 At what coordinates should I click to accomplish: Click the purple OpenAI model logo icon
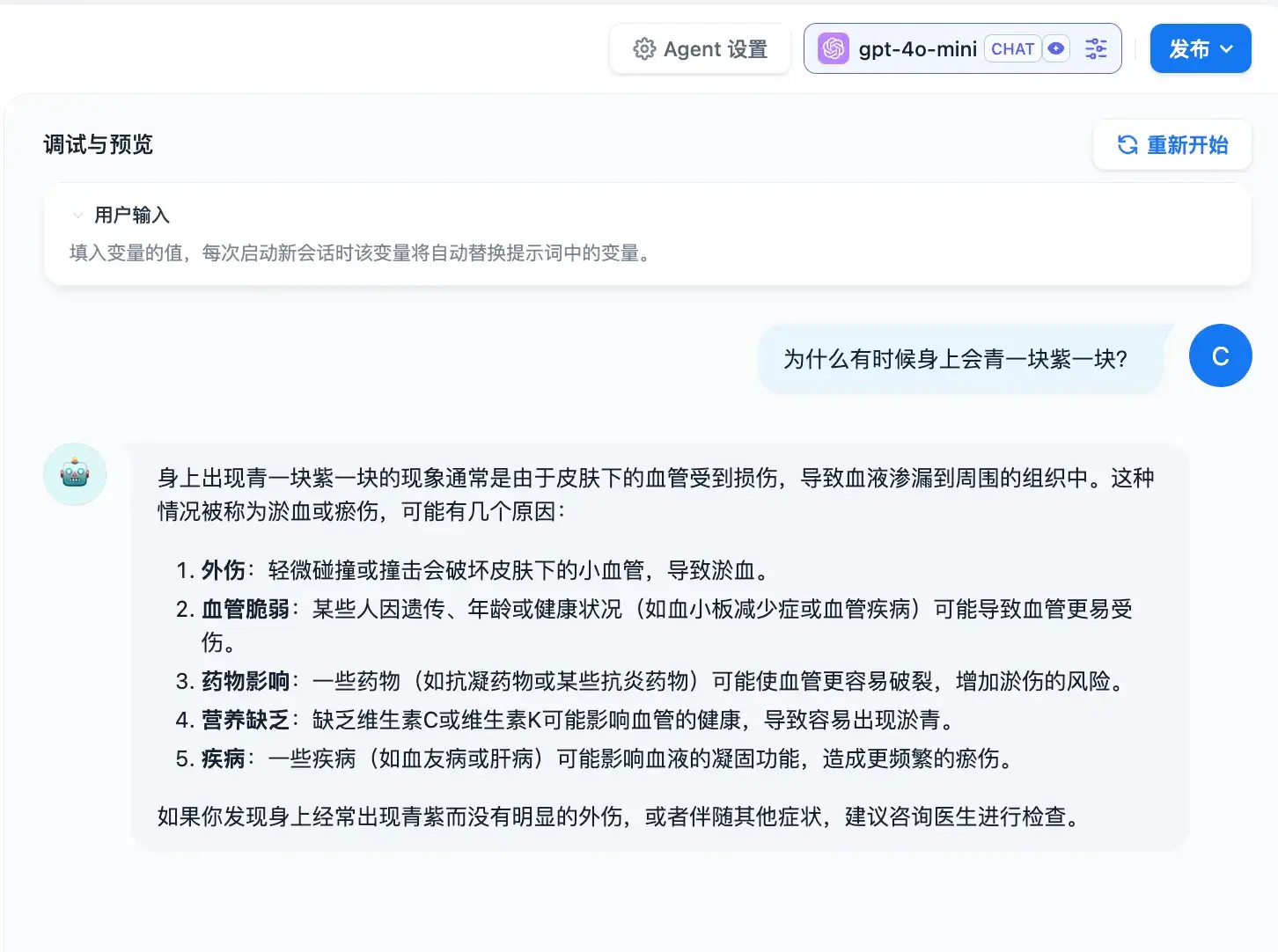(833, 48)
